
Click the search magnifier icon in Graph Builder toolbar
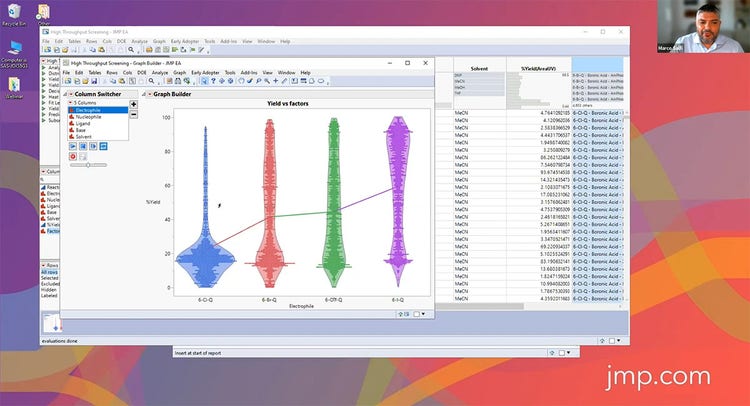152,81
